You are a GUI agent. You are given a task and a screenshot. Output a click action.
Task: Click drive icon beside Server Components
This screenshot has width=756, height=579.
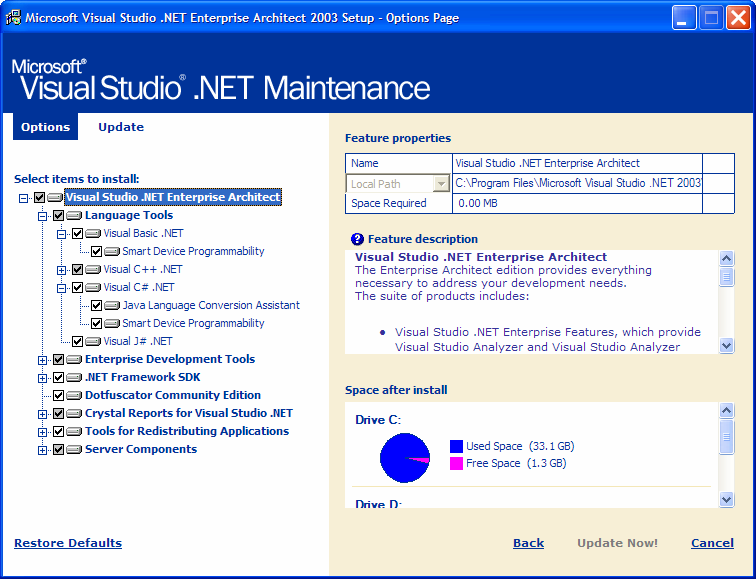click(74, 449)
